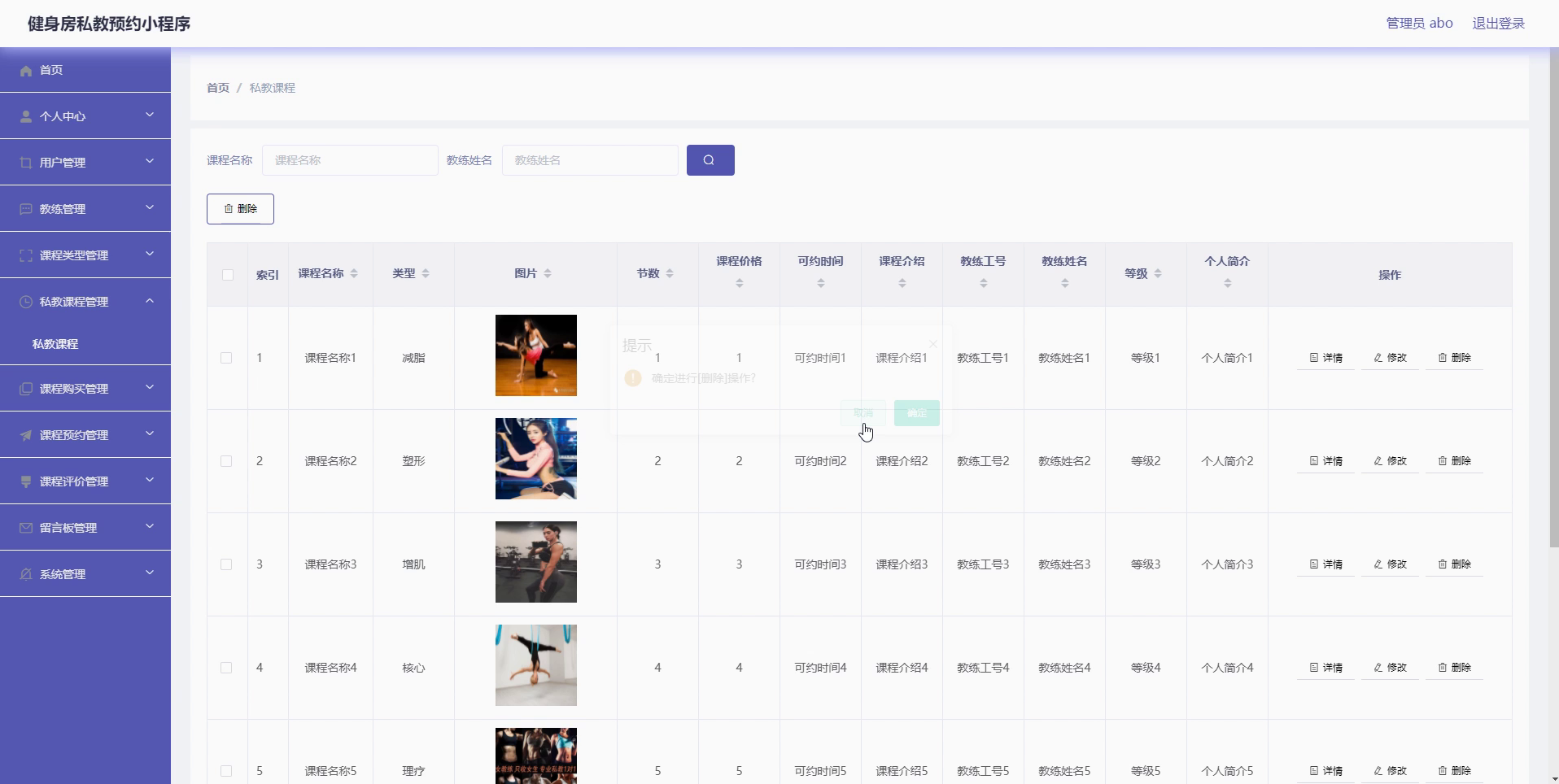
Task: Check the checkbox for row 课程名称2
Action: pyautogui.click(x=226, y=461)
